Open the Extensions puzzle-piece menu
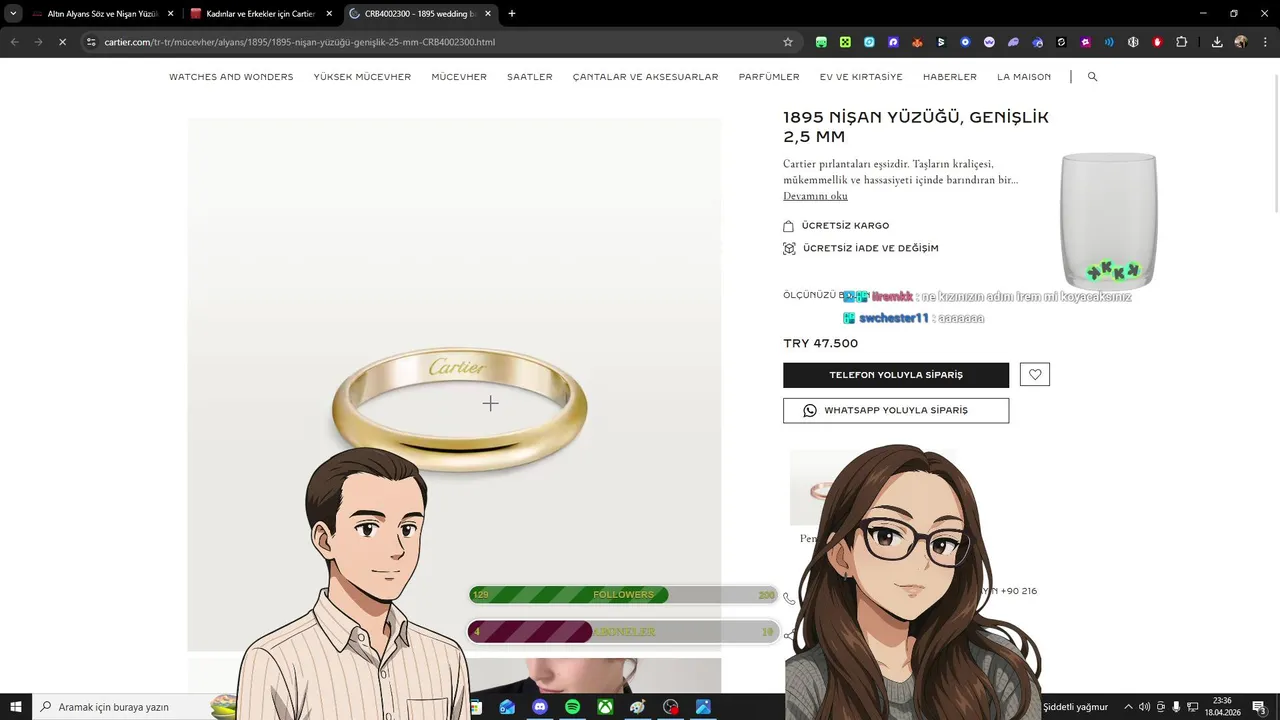 pos(1181,42)
